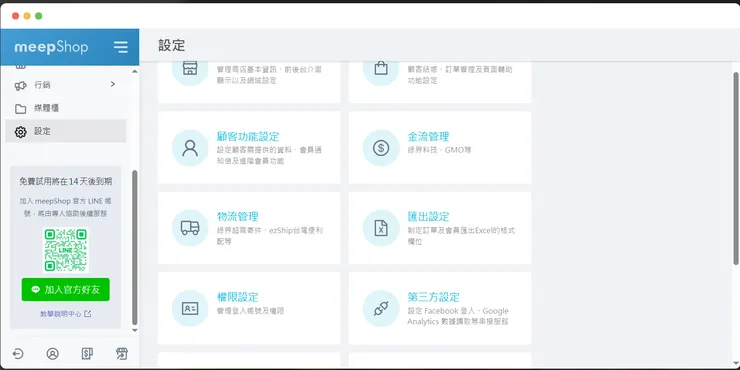Open the 權限設定 title link
740x370 pixels.
tap(237, 297)
